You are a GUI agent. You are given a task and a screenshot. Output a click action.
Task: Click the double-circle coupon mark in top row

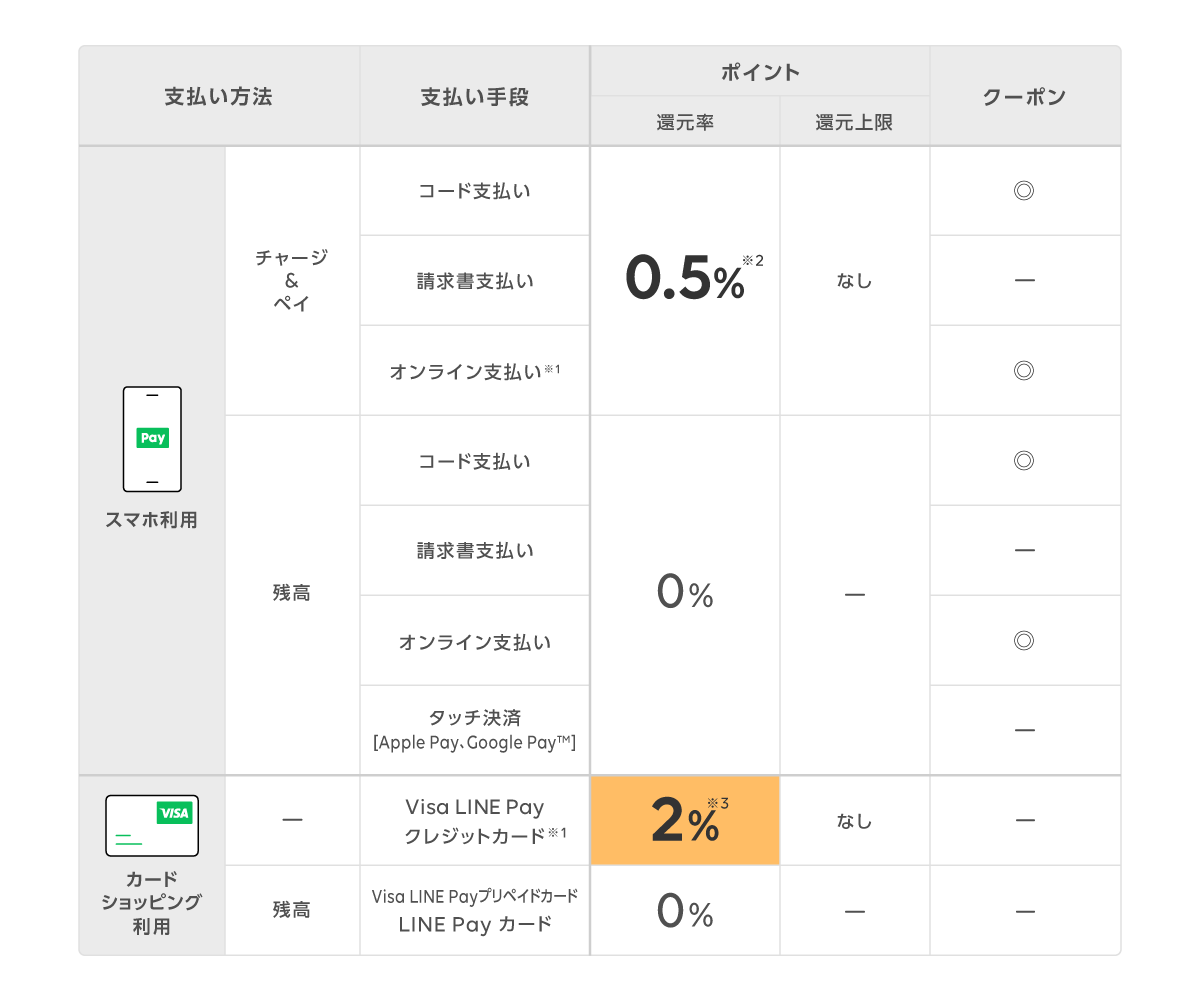pyautogui.click(x=1023, y=191)
